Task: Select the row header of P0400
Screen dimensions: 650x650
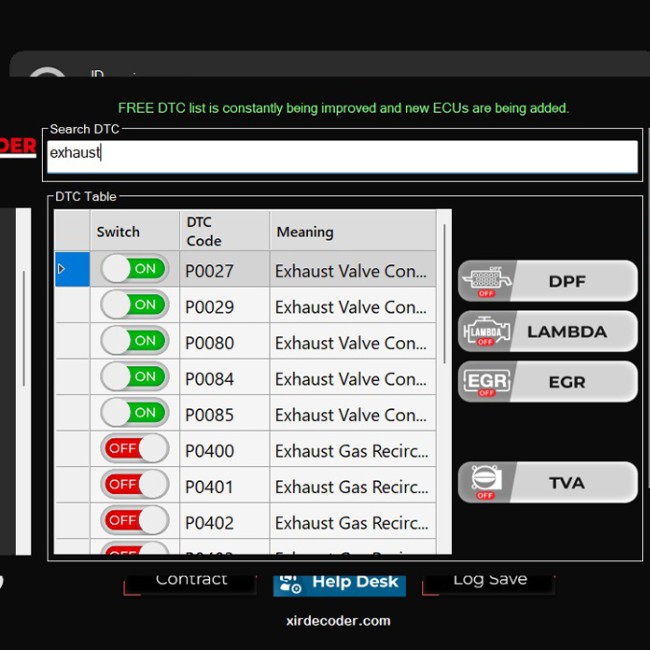Action: (x=72, y=449)
